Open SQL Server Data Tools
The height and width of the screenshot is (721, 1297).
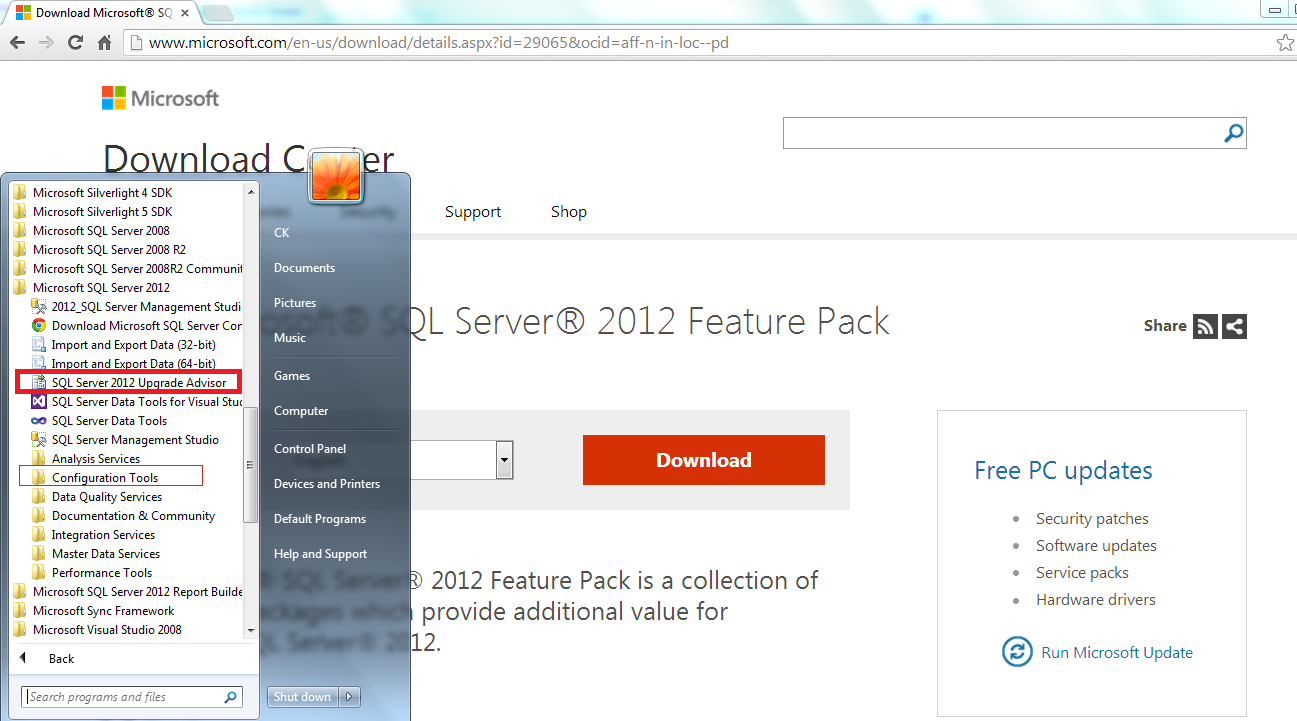click(x=108, y=420)
